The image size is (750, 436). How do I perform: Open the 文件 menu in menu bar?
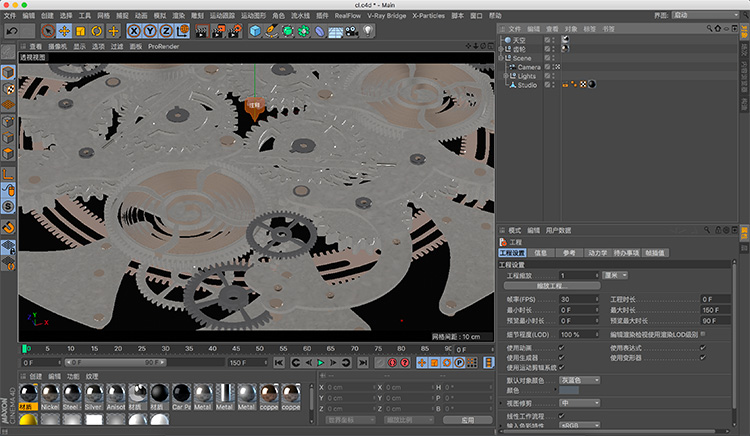(10, 15)
